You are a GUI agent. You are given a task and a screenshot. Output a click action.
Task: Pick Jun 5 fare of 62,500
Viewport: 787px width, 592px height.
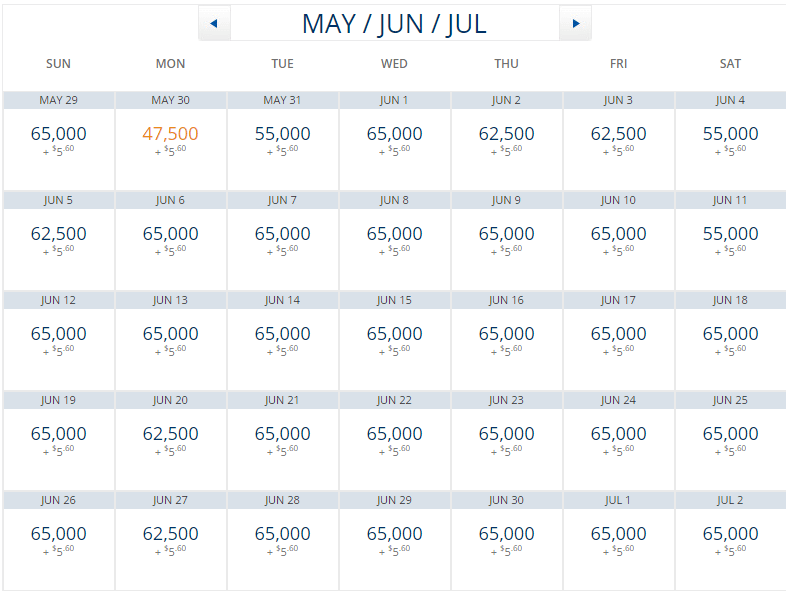tap(59, 241)
